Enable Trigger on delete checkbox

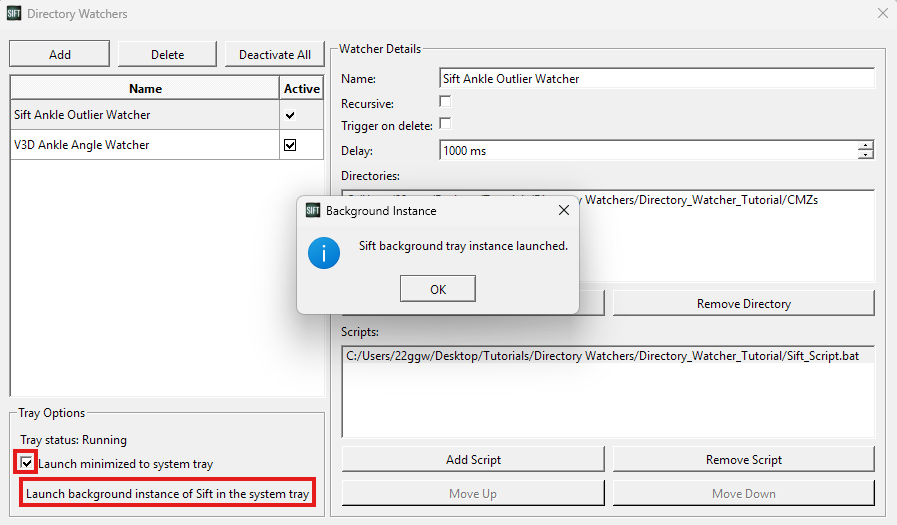tap(445, 124)
